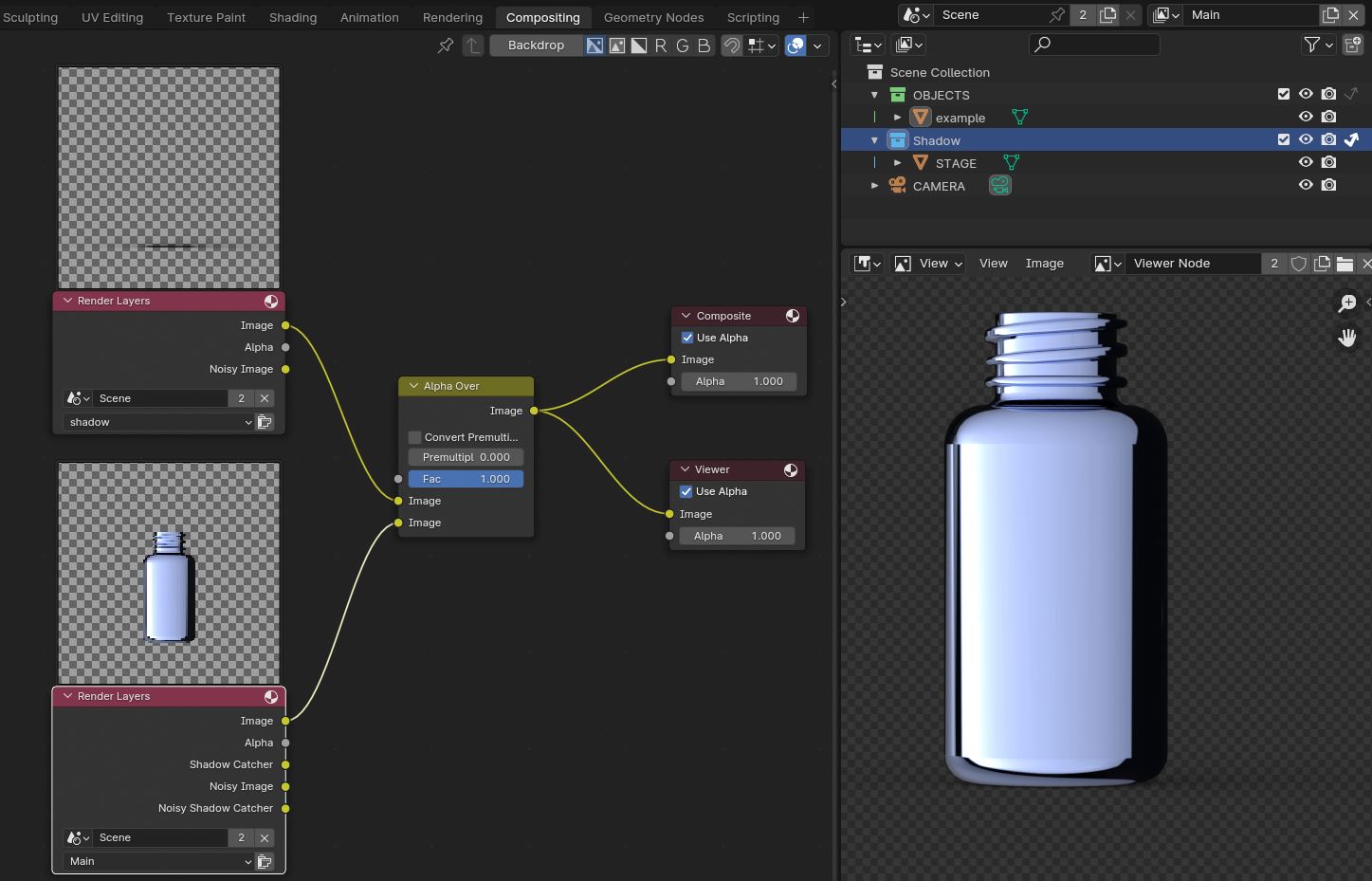The height and width of the screenshot is (881, 1372).
Task: Uncheck Use Alpha on Viewer node
Action: (x=686, y=491)
